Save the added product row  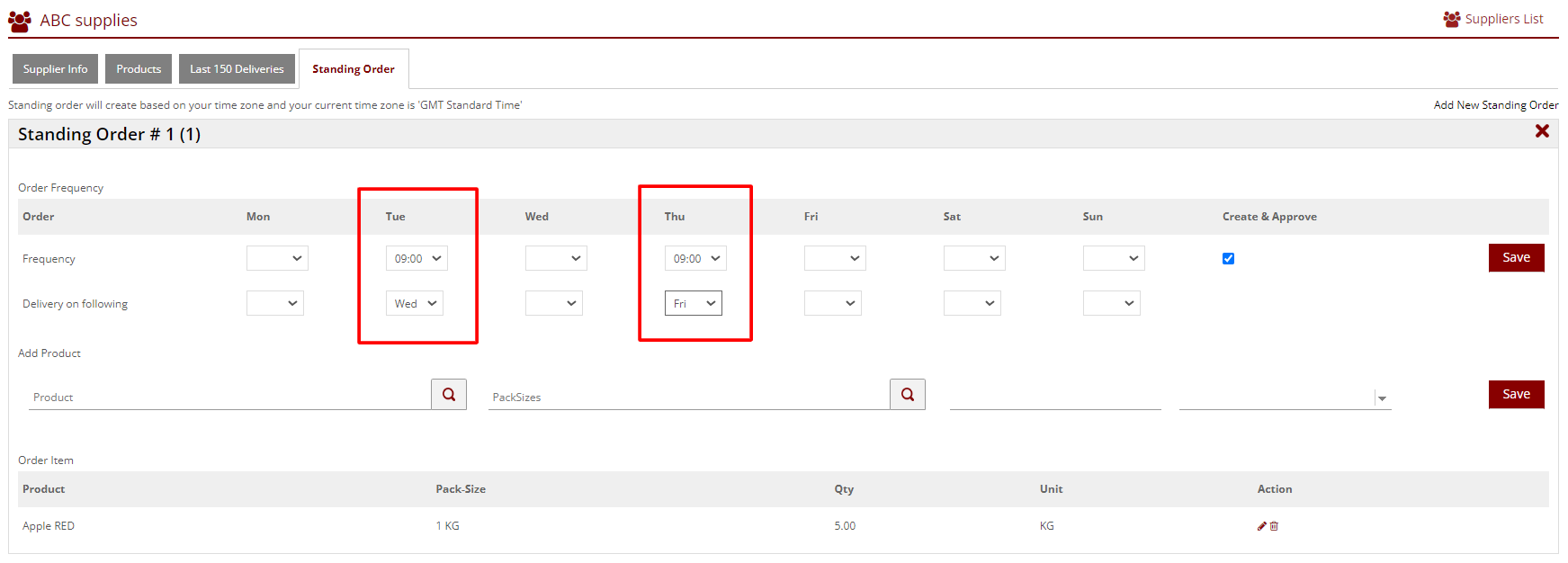tap(1515, 395)
